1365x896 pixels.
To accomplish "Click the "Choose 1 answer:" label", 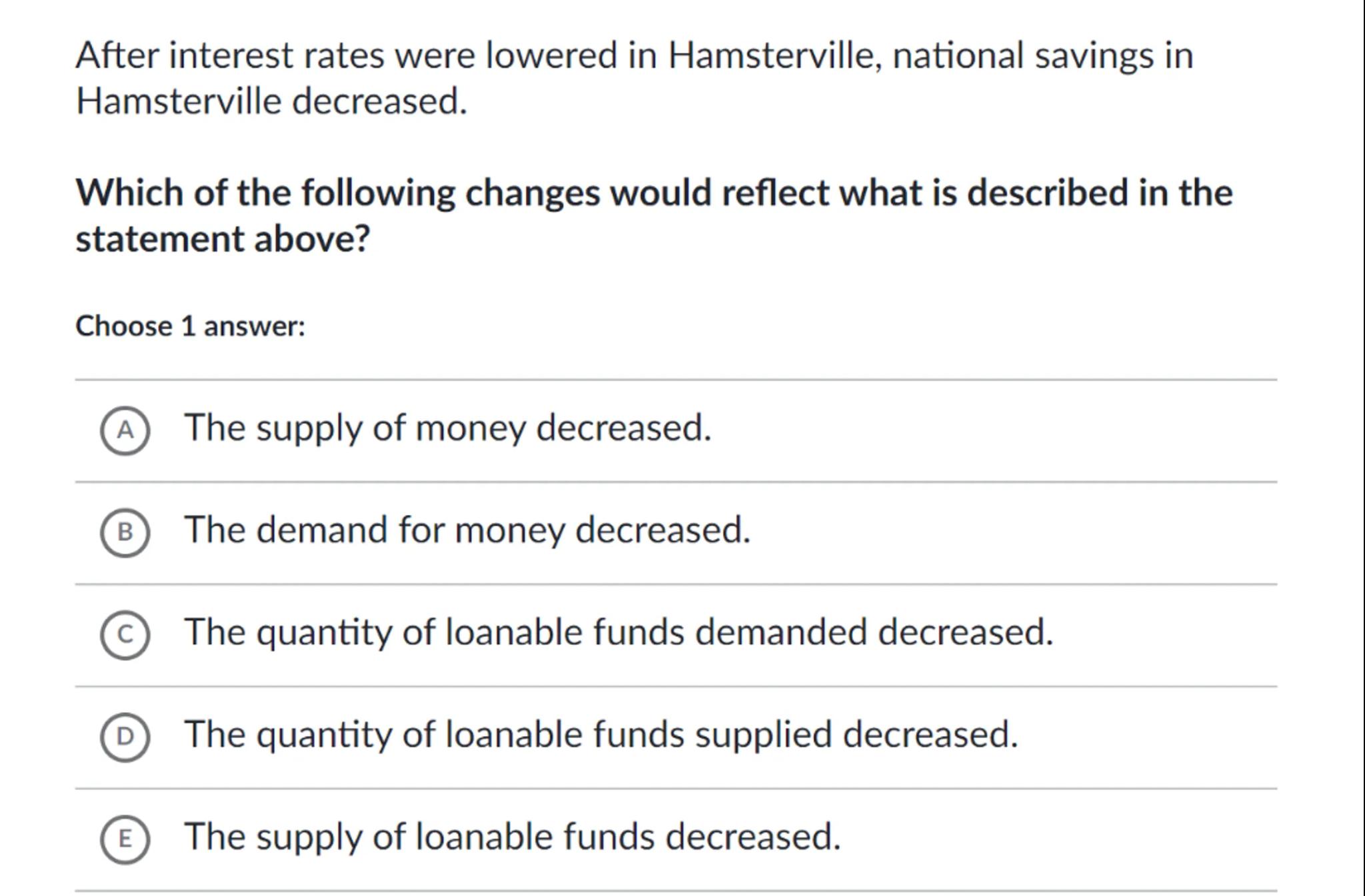I will tap(190, 326).
